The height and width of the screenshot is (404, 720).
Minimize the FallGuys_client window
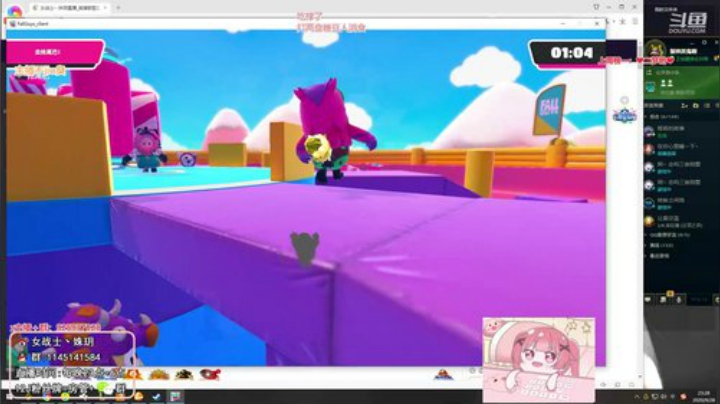pos(563,23)
